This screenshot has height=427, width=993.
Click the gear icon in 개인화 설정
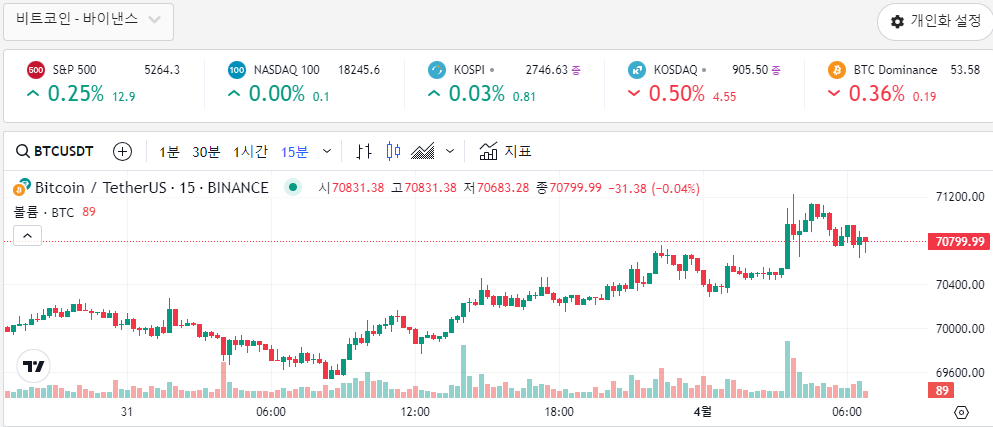pos(897,22)
